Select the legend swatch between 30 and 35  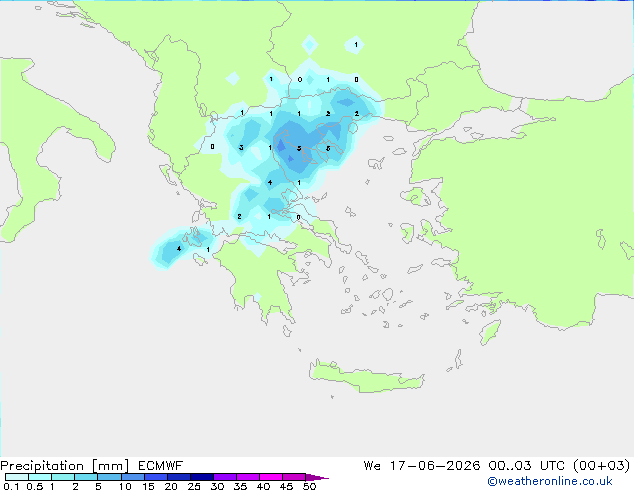(224, 477)
